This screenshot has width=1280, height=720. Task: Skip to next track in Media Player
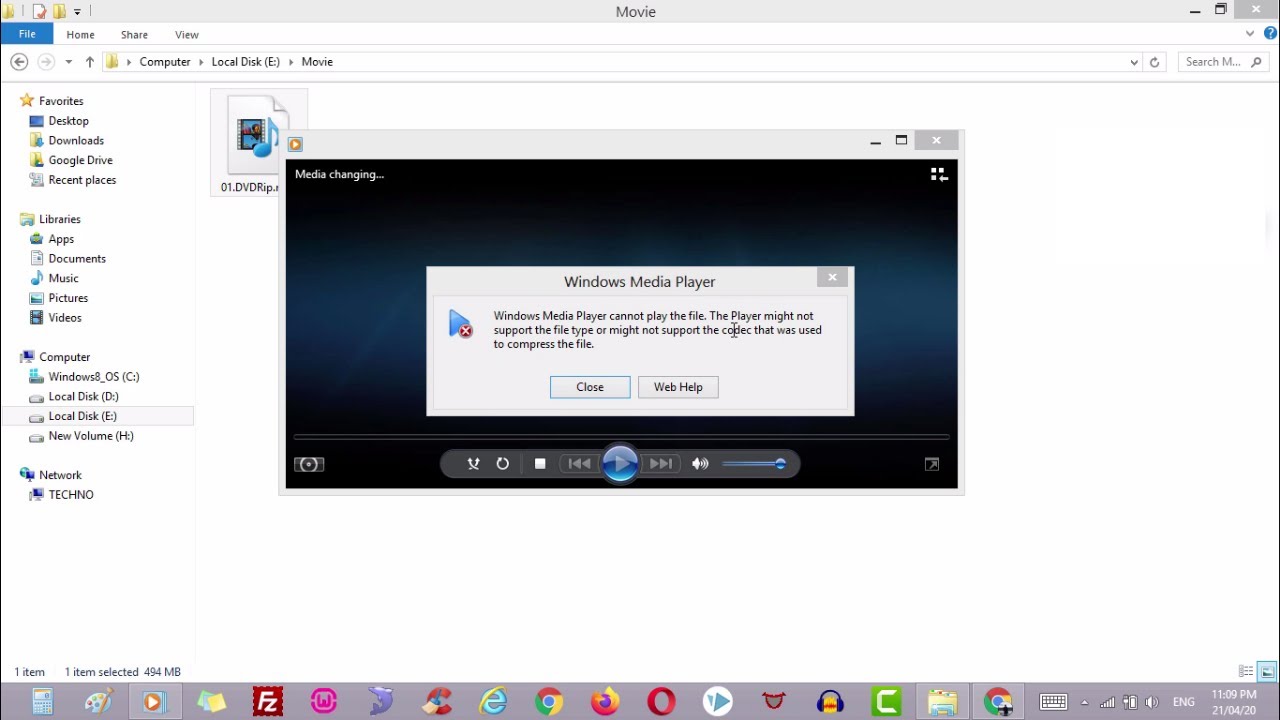click(x=661, y=464)
